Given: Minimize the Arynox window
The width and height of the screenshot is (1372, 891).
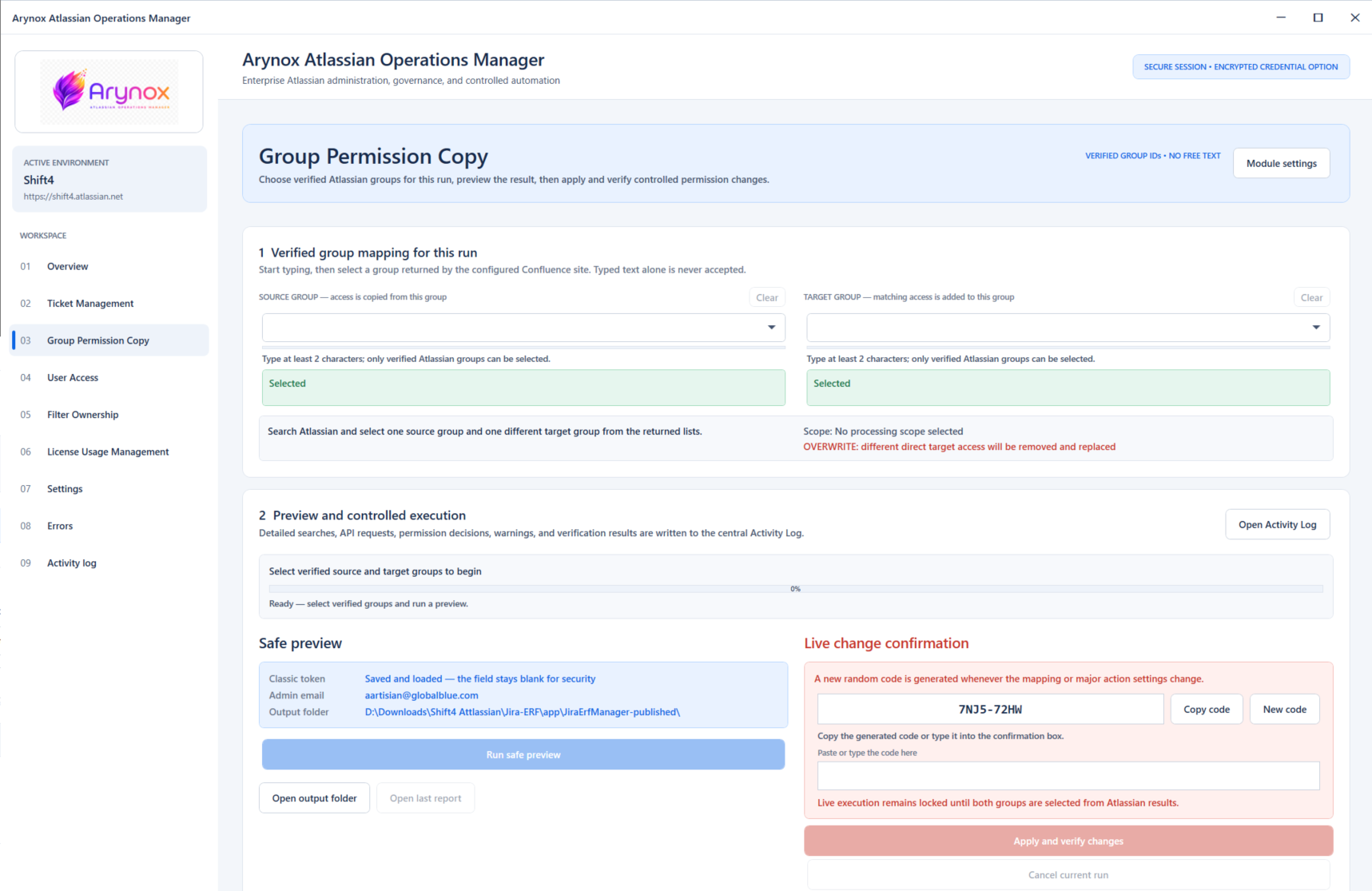Looking at the screenshot, I should [1281, 18].
